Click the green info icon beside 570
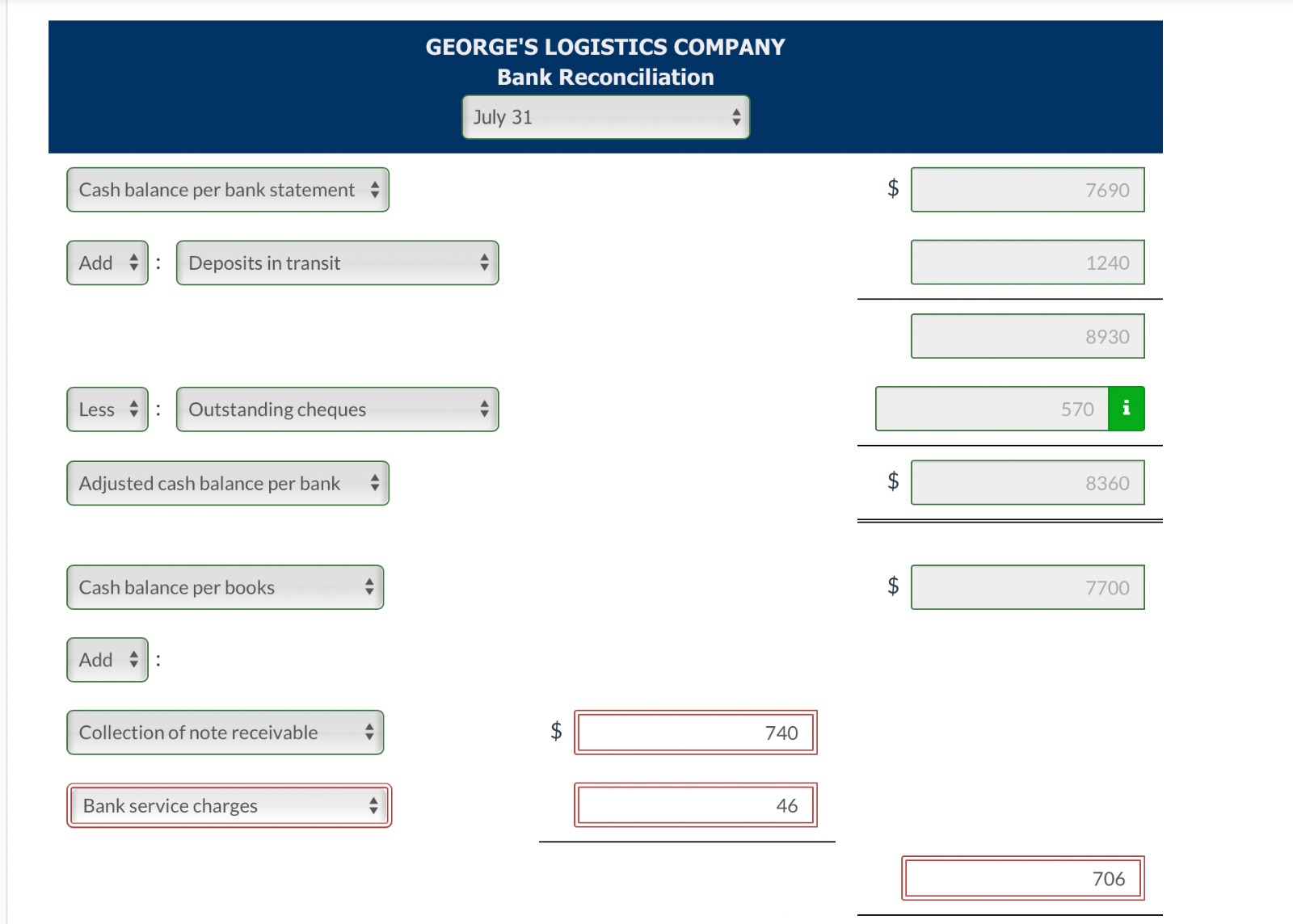 pos(1126,409)
